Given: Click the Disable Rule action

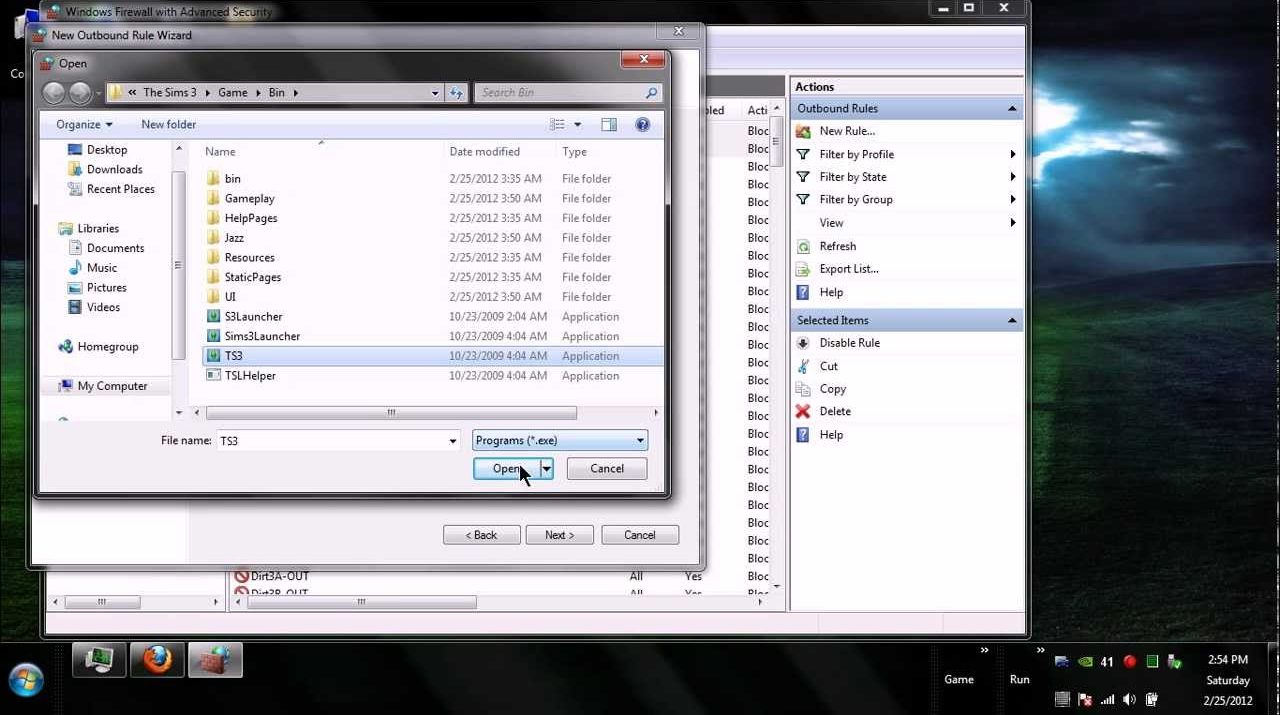Looking at the screenshot, I should point(849,343).
